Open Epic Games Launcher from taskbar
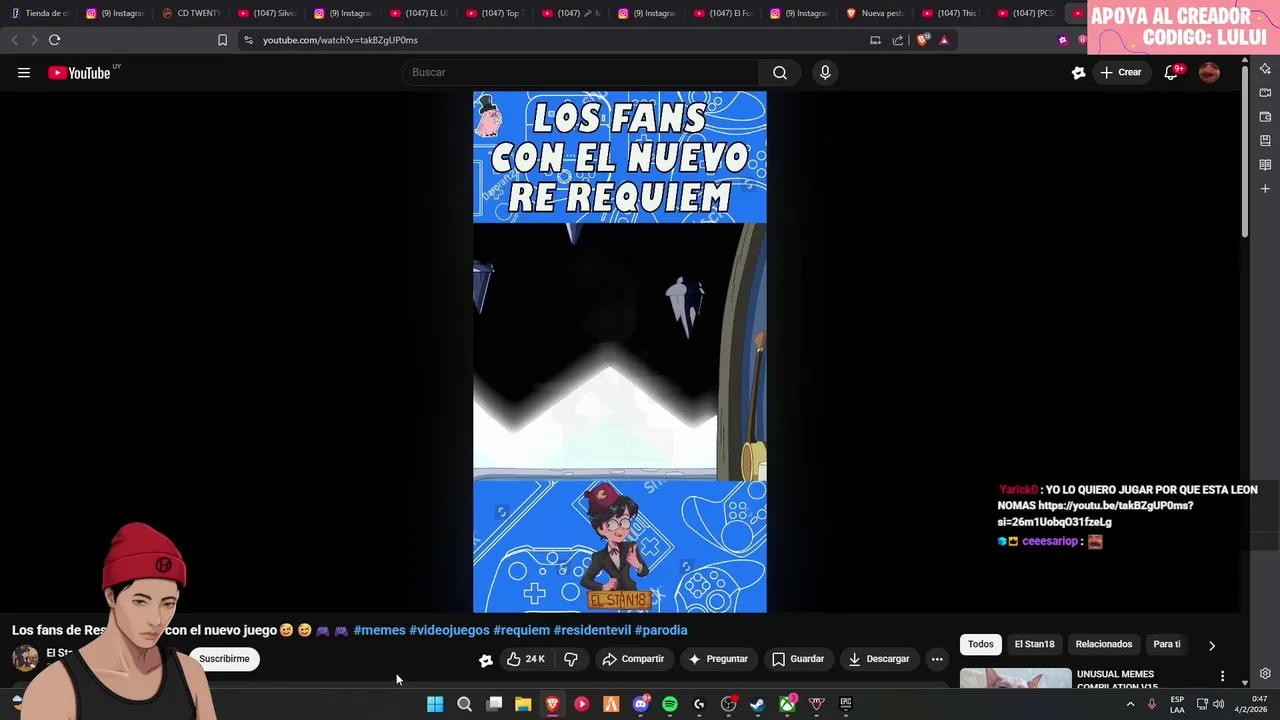 tap(846, 704)
